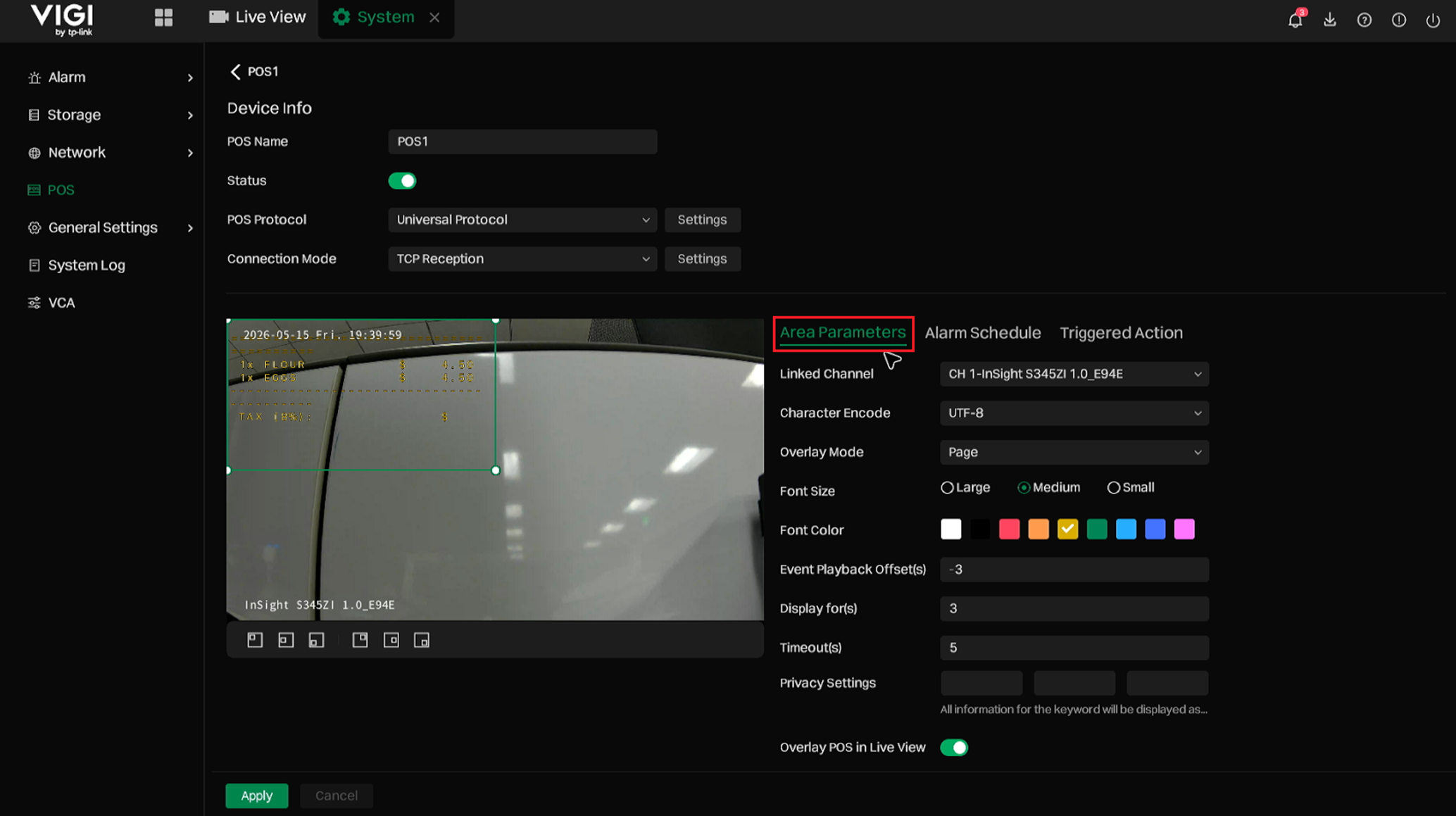Click the Display for(s) field

coord(1074,609)
